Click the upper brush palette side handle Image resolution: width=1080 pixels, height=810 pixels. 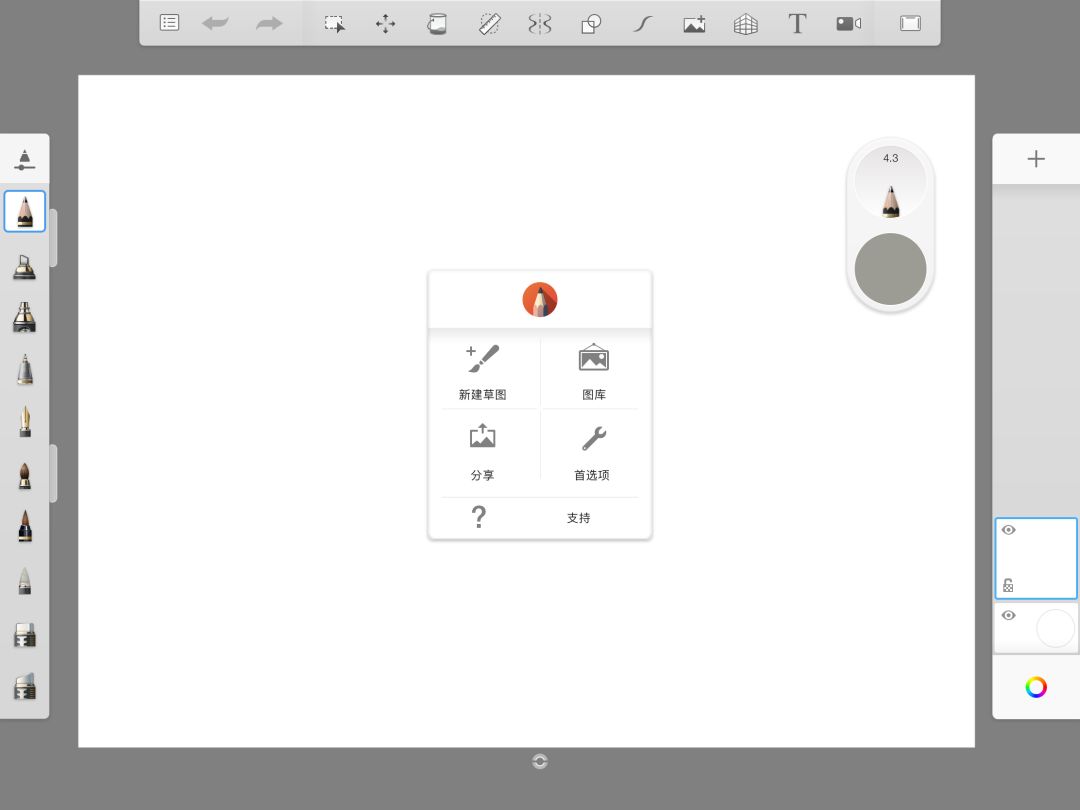53,238
